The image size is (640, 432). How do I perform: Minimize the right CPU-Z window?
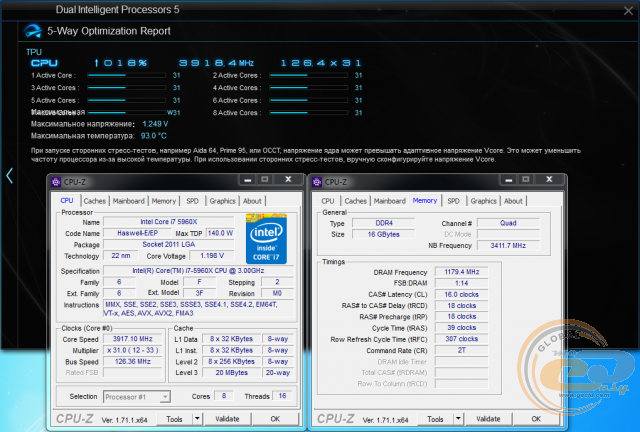click(x=509, y=180)
